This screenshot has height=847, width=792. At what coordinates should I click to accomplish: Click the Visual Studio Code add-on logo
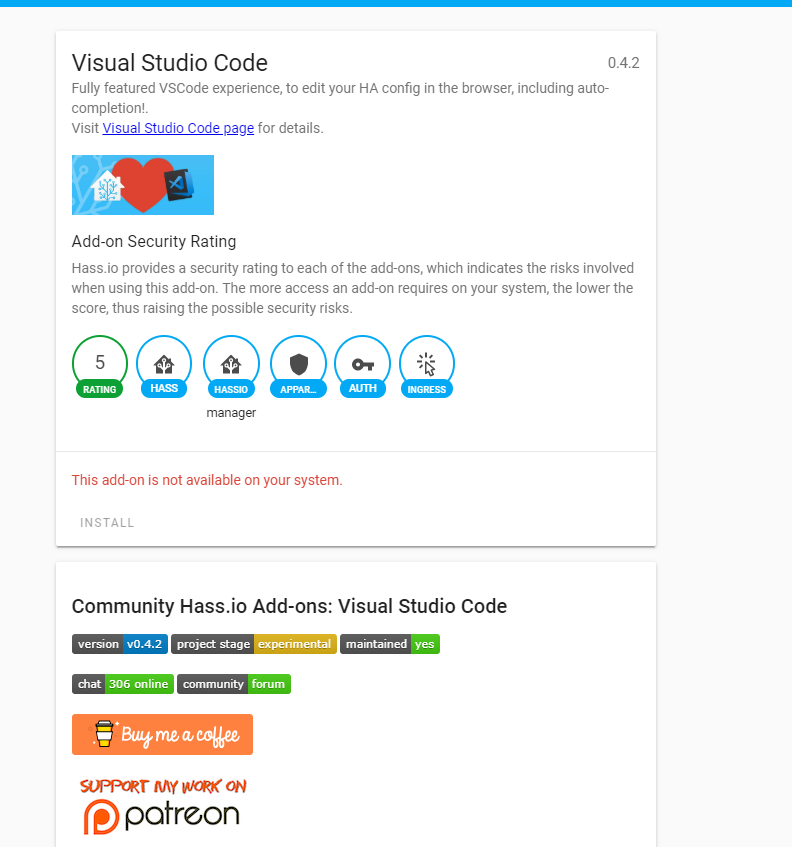(142, 184)
